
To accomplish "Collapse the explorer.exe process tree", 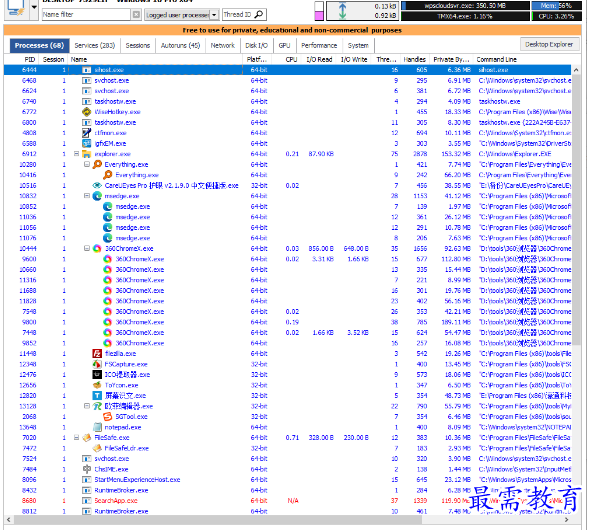I will pos(76,154).
